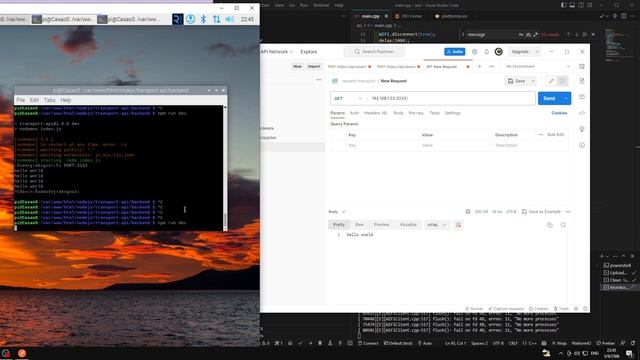The image size is (640, 360).
Task: Open the Postman user avatar
Action: 498,52
